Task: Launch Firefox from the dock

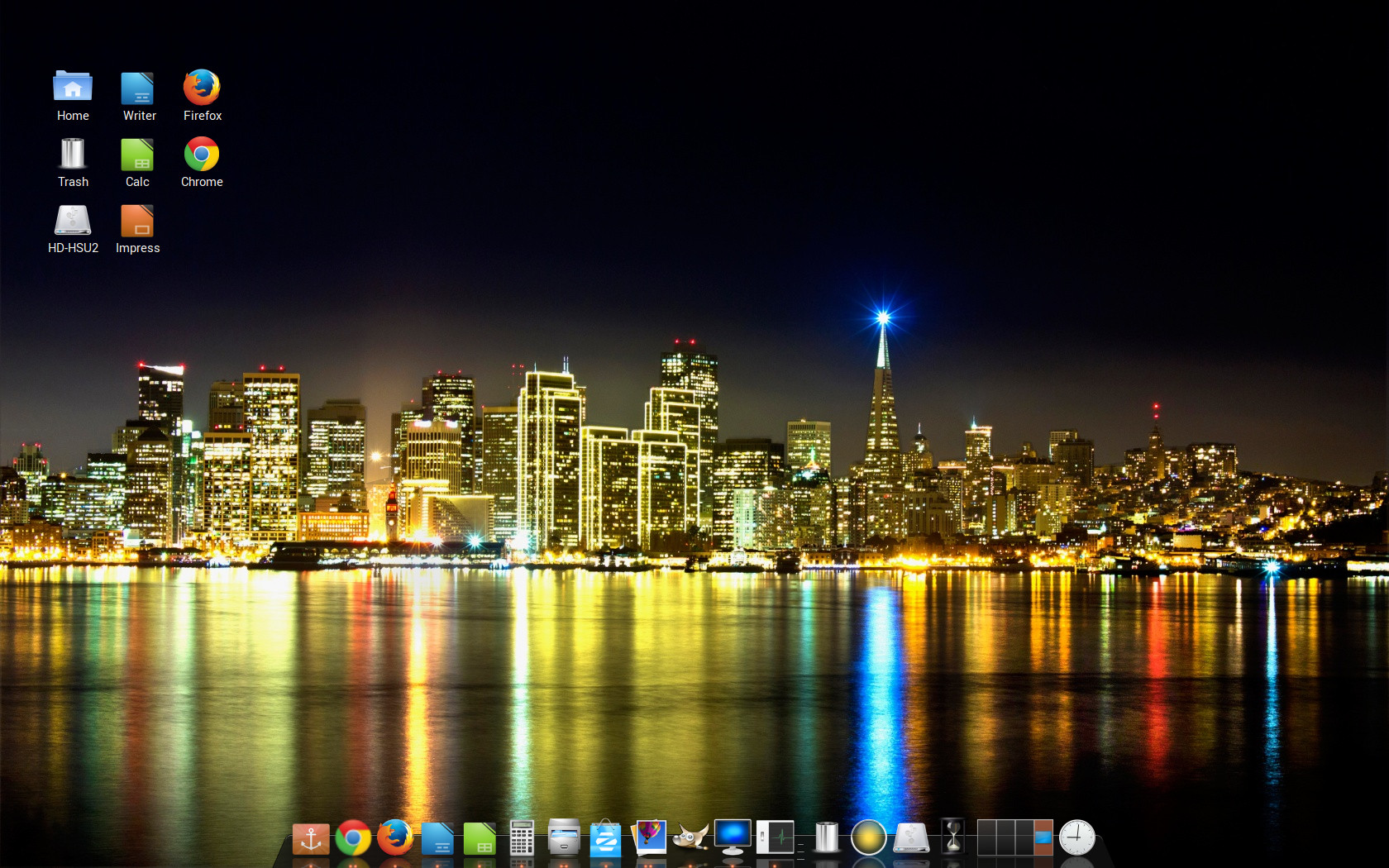Action: [x=395, y=838]
